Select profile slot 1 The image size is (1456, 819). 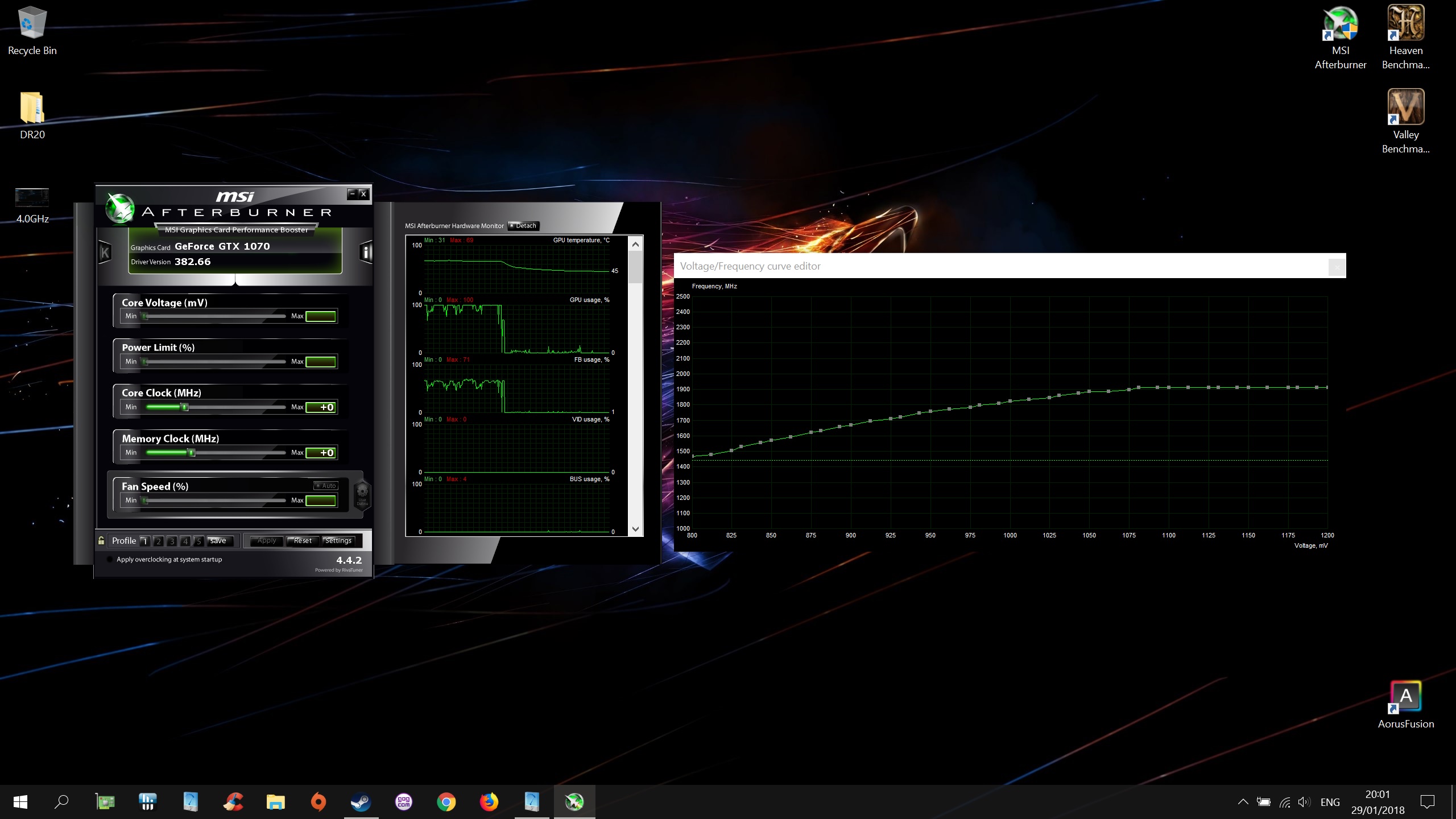[x=144, y=541]
